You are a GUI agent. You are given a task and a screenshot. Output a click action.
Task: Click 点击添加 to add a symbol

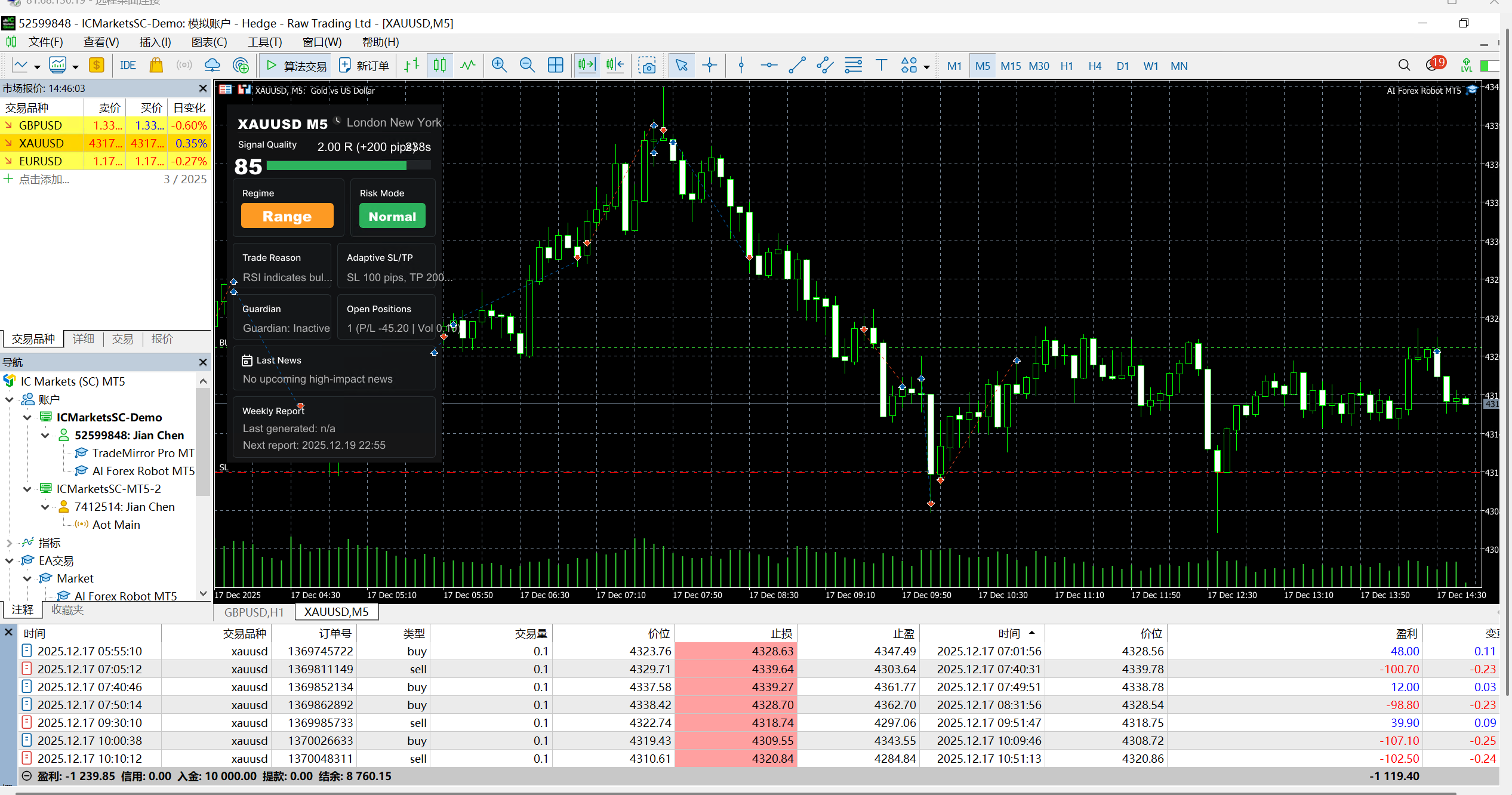coord(44,179)
